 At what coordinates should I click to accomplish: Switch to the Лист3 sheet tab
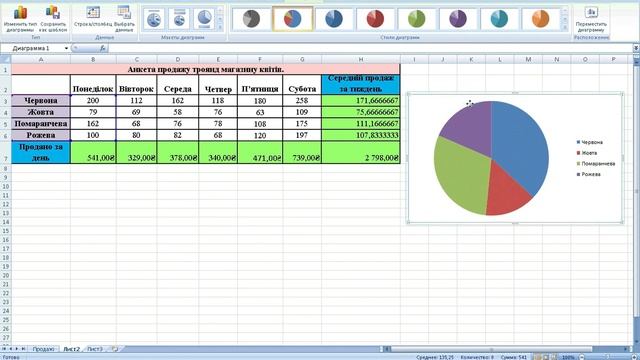(x=95, y=349)
